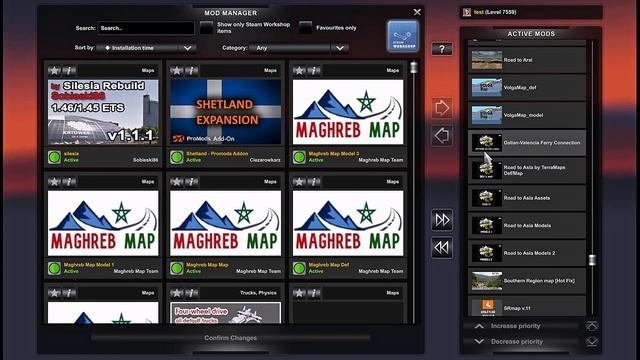Open the Steam Workshop button
Screen dimensions: 640x360
[x=403, y=36]
